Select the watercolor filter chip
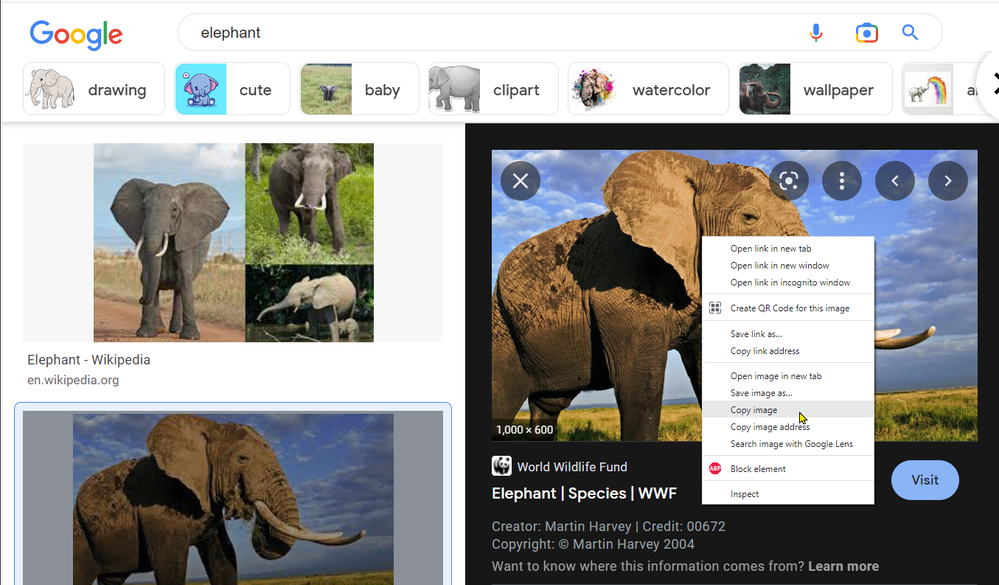This screenshot has height=585, width=999. tap(648, 89)
